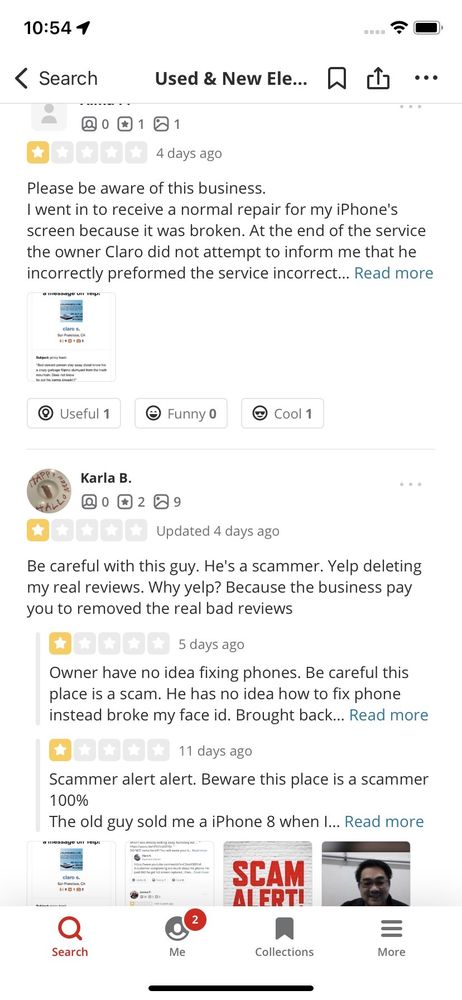Open options dots beside Karla B. review
The image size is (462, 1000).
point(410,484)
